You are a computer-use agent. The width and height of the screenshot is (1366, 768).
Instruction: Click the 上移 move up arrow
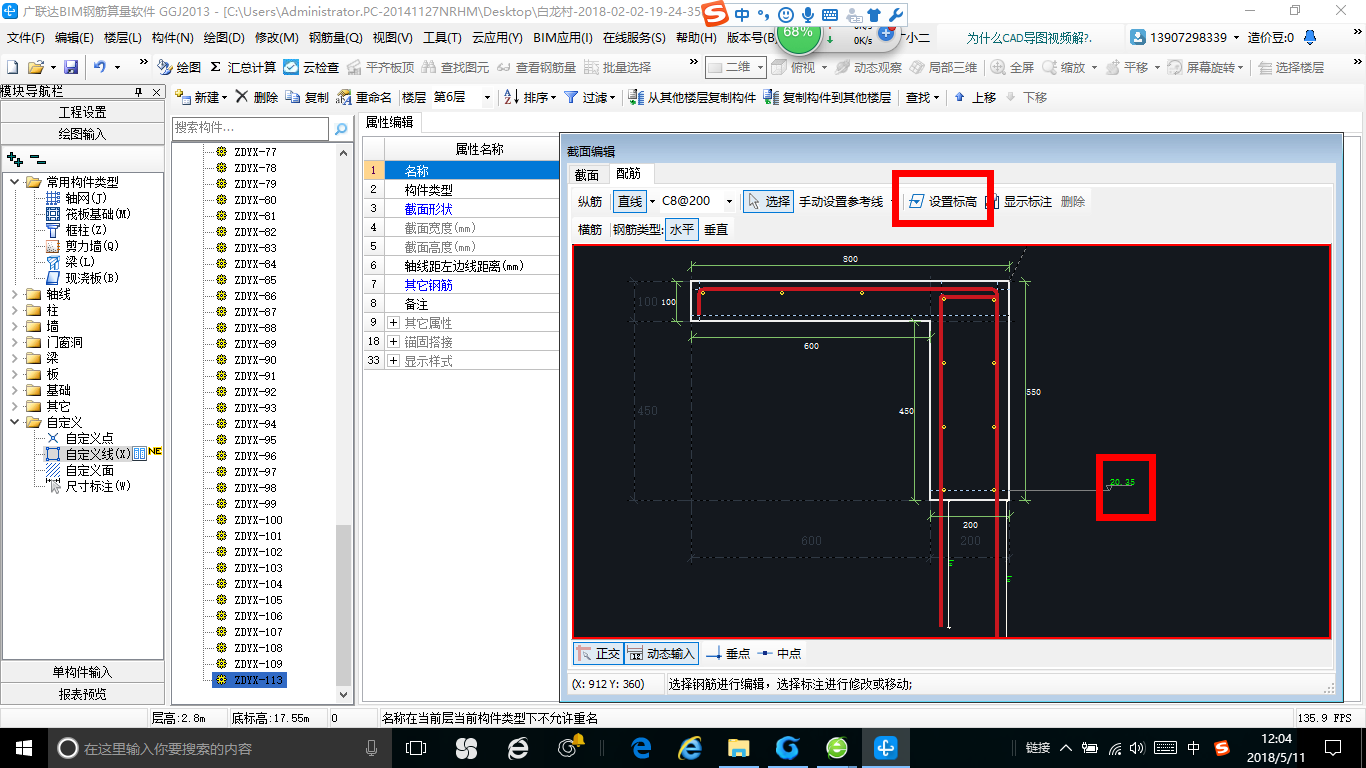[x=960, y=97]
